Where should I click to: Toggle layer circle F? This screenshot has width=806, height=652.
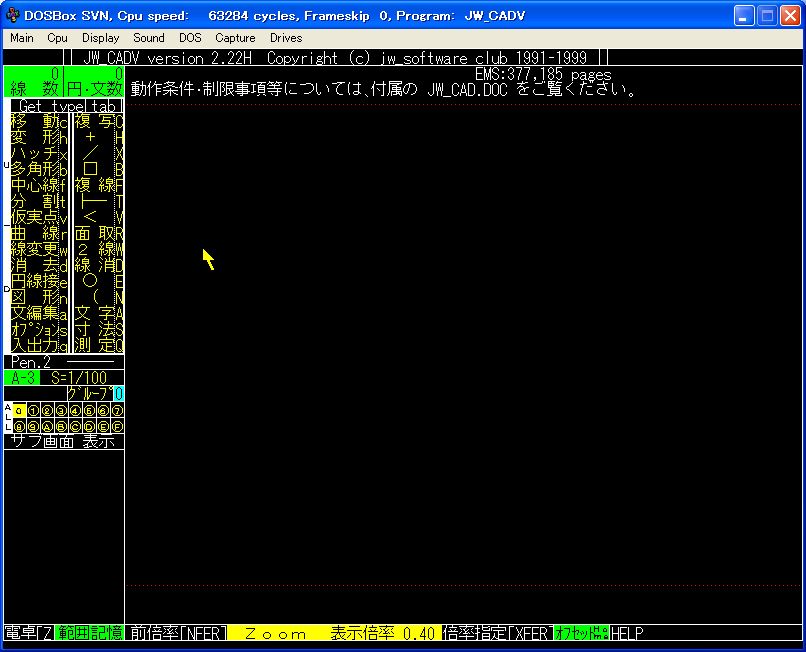coord(117,427)
